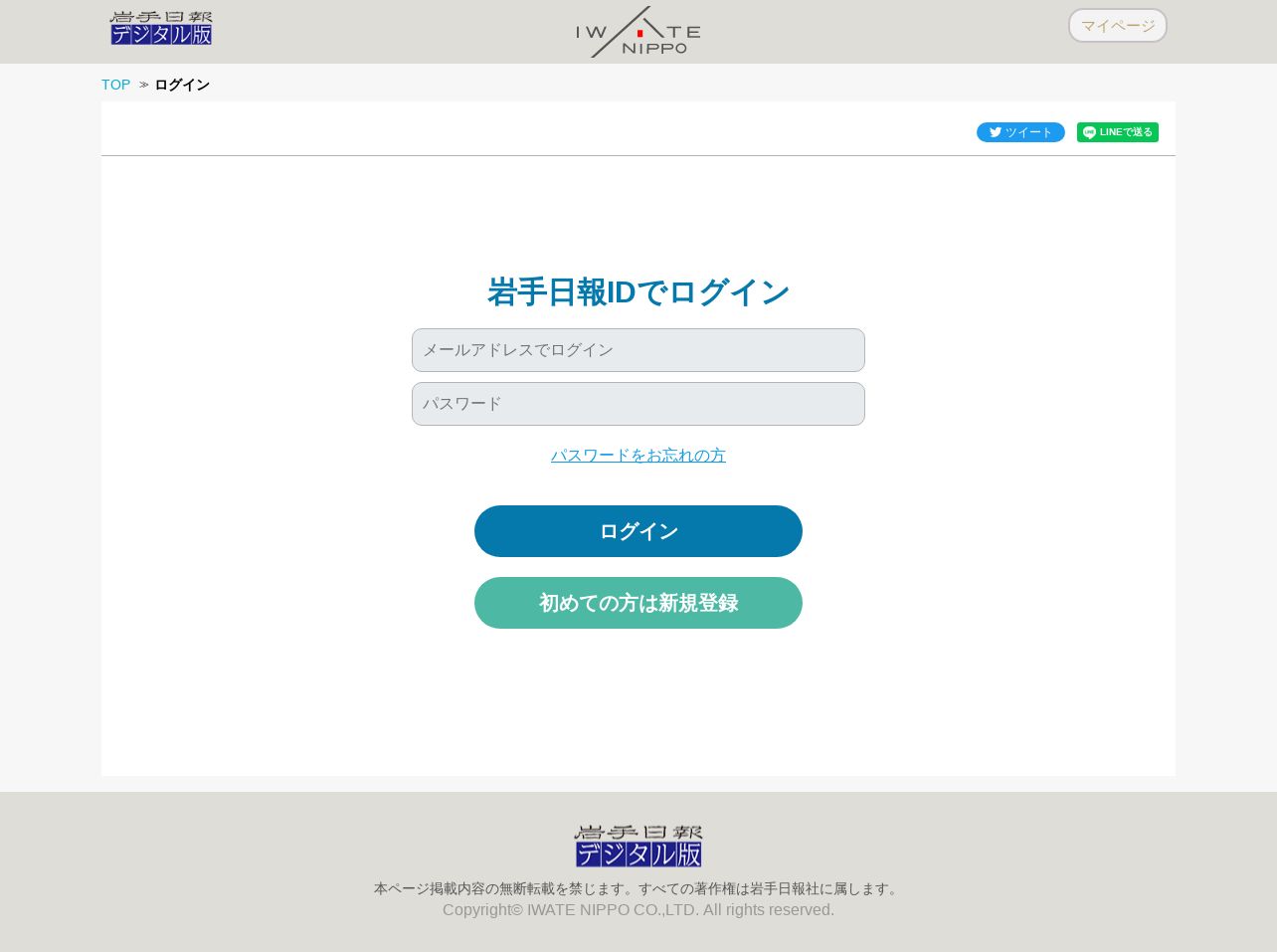Share via the ツイート button
Image resolution: width=1277 pixels, height=952 pixels.
coord(1020,132)
